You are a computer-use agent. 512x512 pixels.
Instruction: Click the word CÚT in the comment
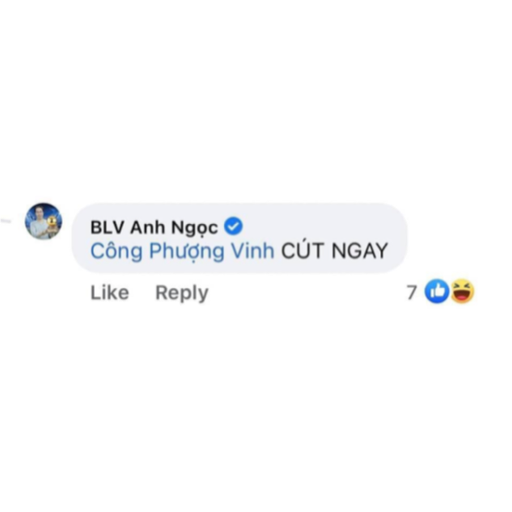coord(302,251)
